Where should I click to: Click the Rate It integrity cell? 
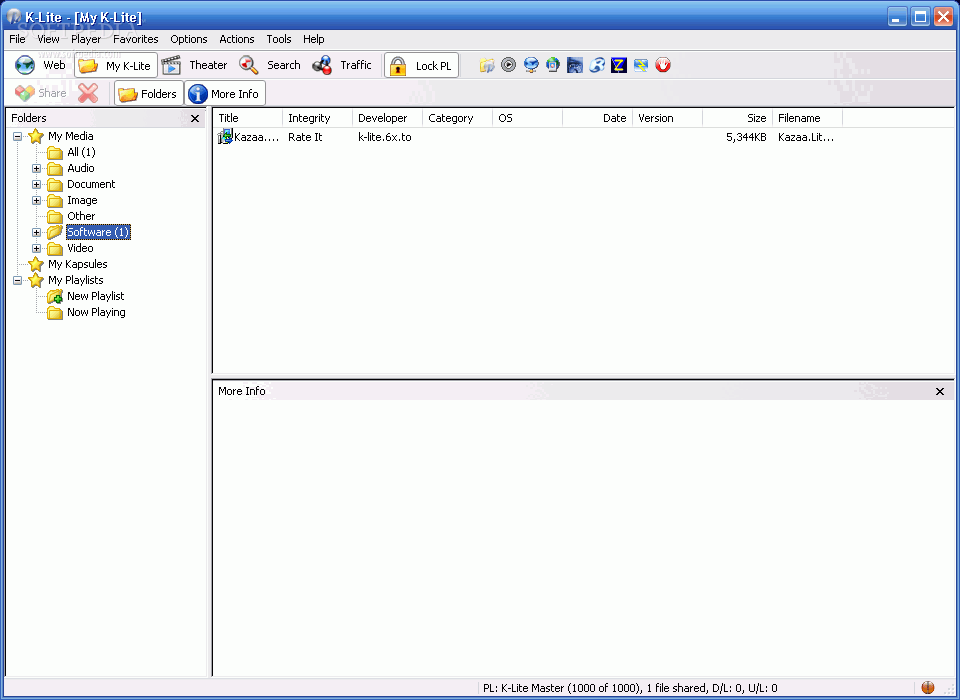305,137
